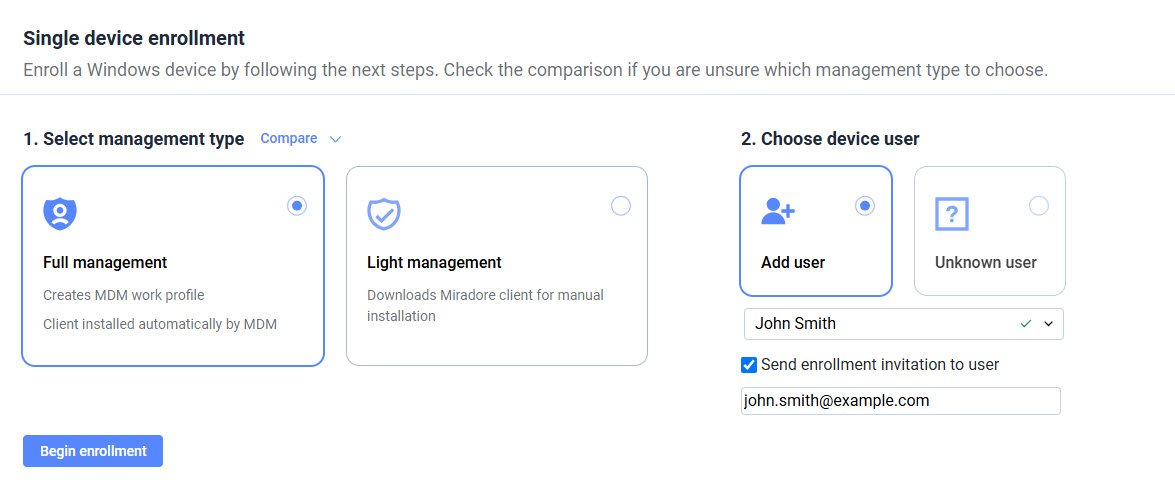This screenshot has width=1175, height=486.
Task: Expand the Compare chevron arrow
Action: click(x=335, y=139)
